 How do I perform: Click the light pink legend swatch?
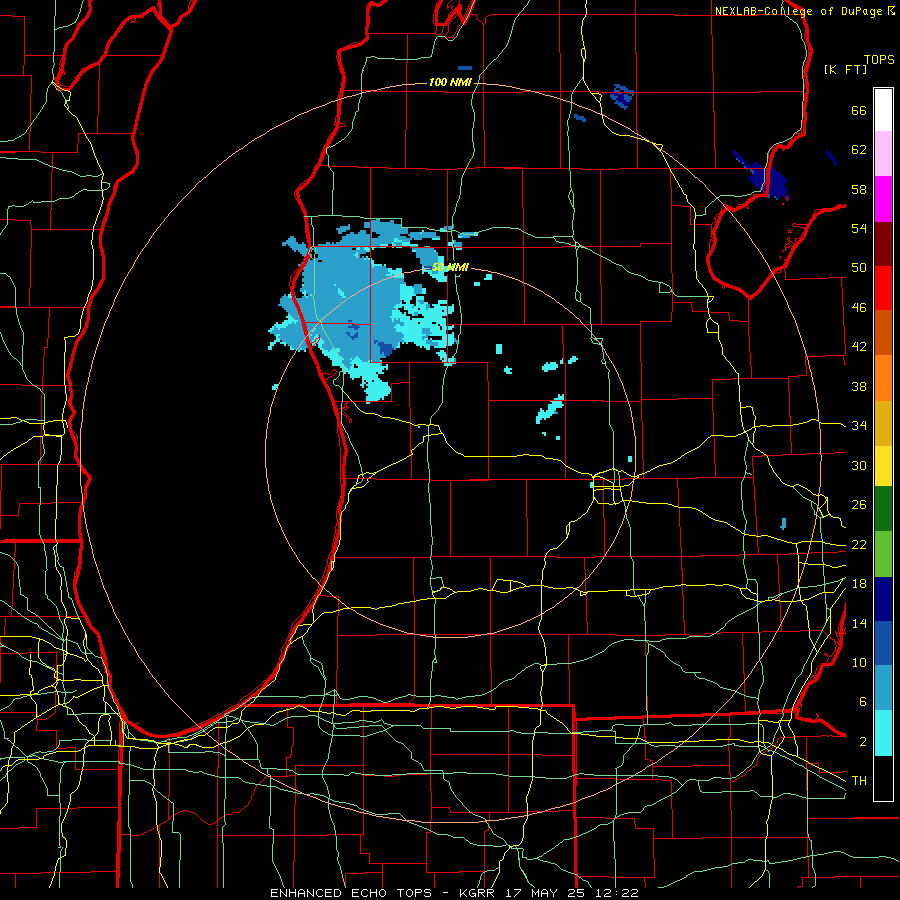(883, 154)
